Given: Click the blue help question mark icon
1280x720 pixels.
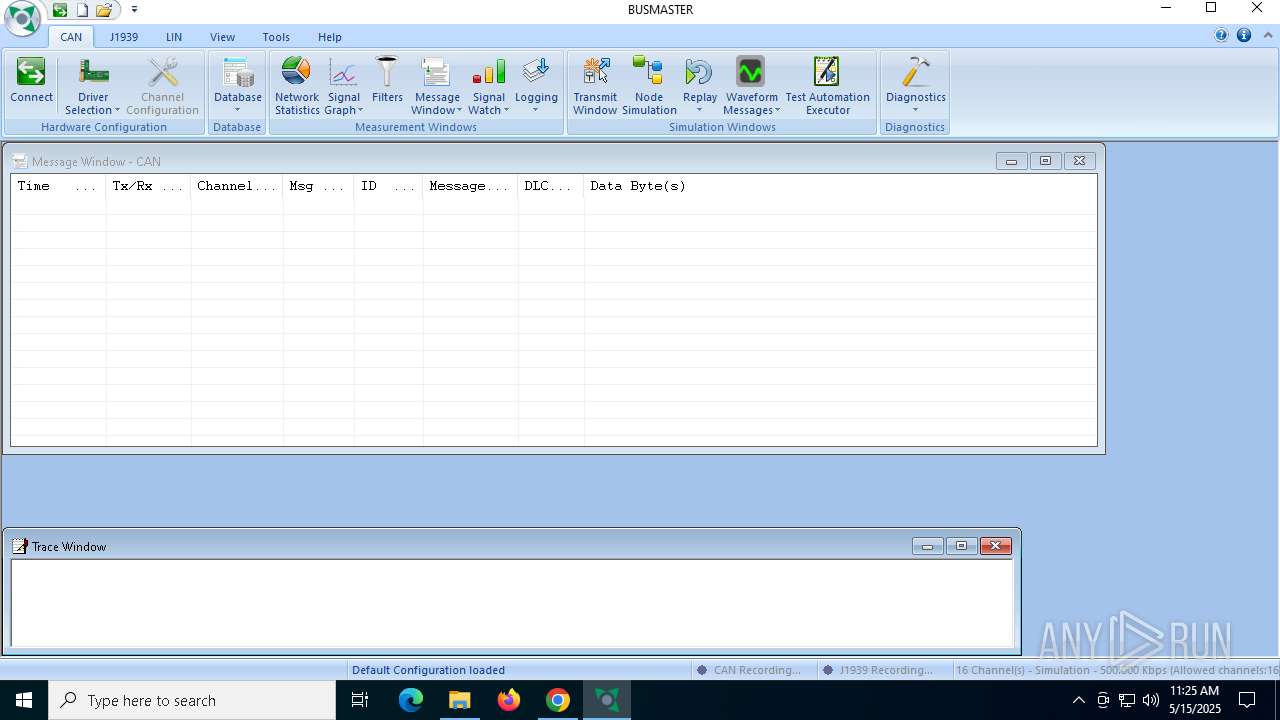Looking at the screenshot, I should coord(1221,35).
